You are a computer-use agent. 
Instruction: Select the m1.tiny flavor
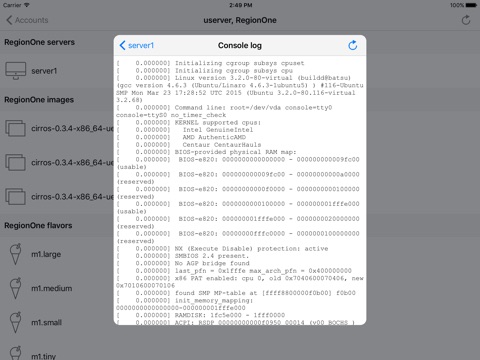click(x=43, y=356)
